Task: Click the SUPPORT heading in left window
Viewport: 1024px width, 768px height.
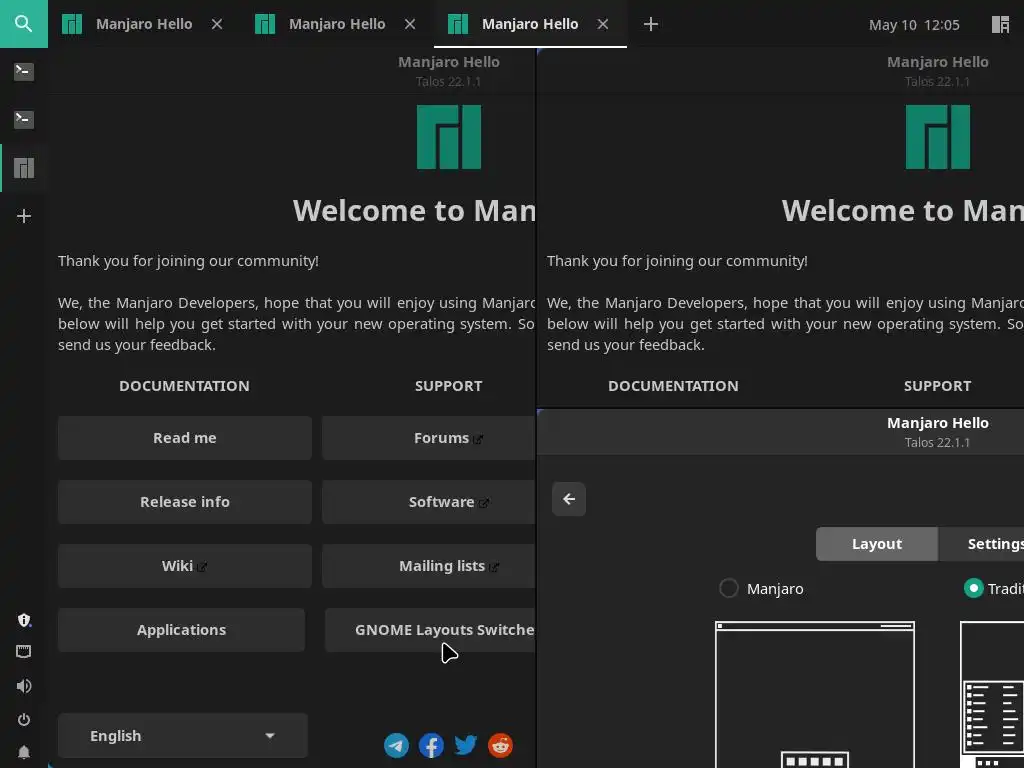Action: [x=449, y=386]
